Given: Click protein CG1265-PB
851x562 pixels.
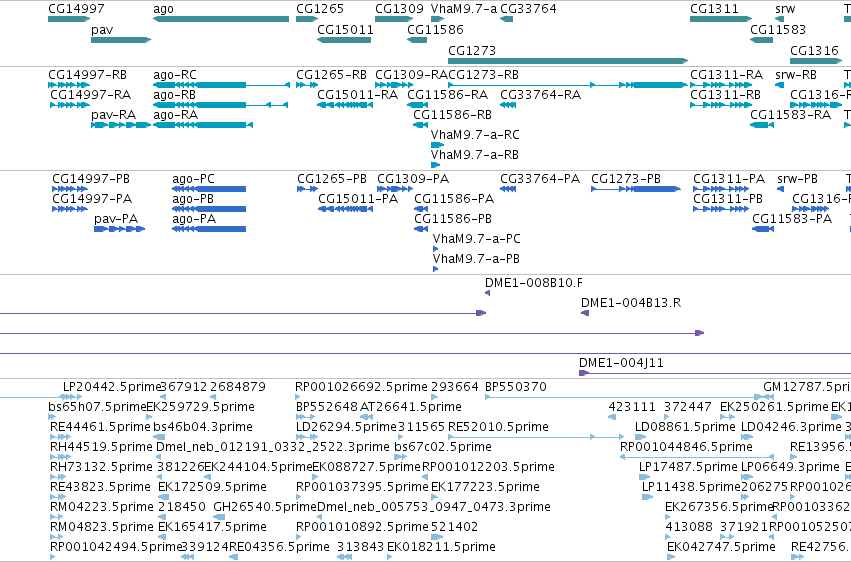Looking at the screenshot, I should click(332, 179).
